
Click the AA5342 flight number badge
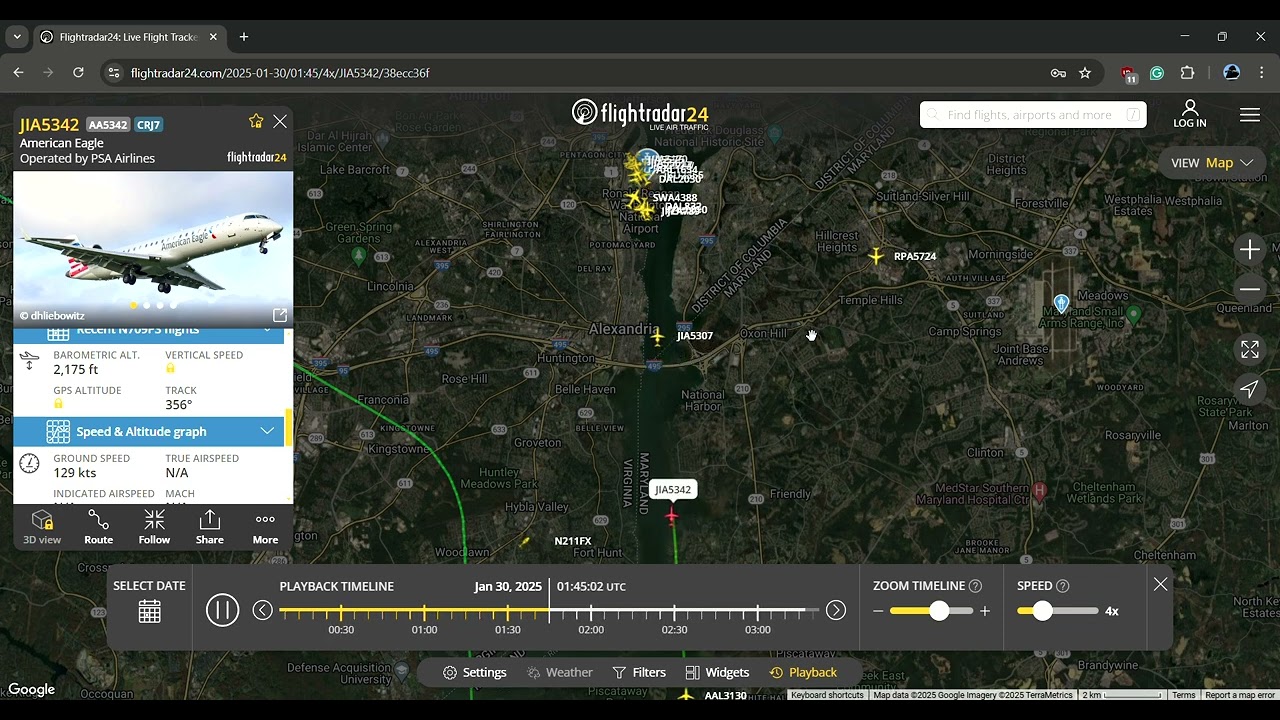tap(108, 125)
